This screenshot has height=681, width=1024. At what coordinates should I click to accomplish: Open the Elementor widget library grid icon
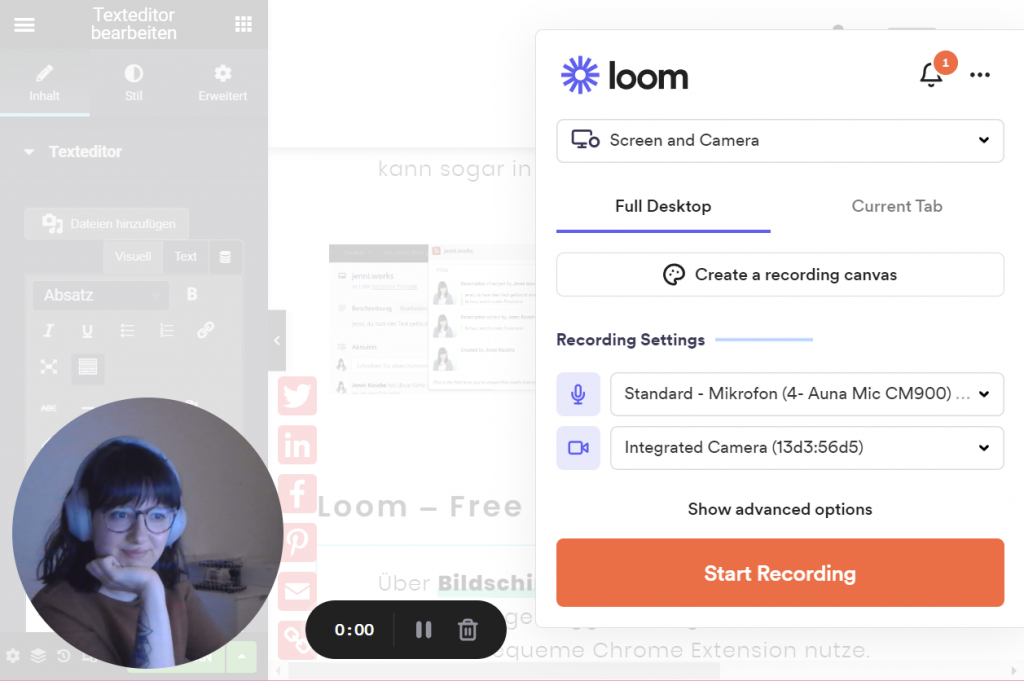click(x=242, y=23)
